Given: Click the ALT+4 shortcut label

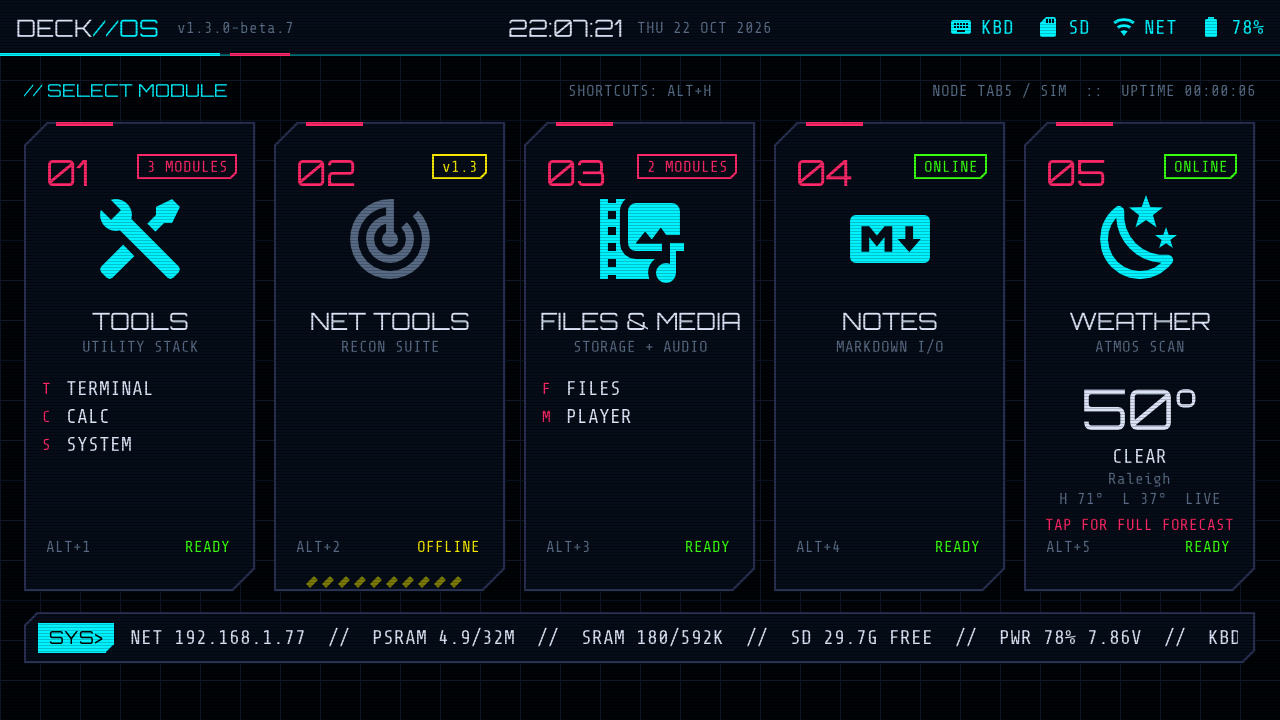Looking at the screenshot, I should click(x=818, y=547).
